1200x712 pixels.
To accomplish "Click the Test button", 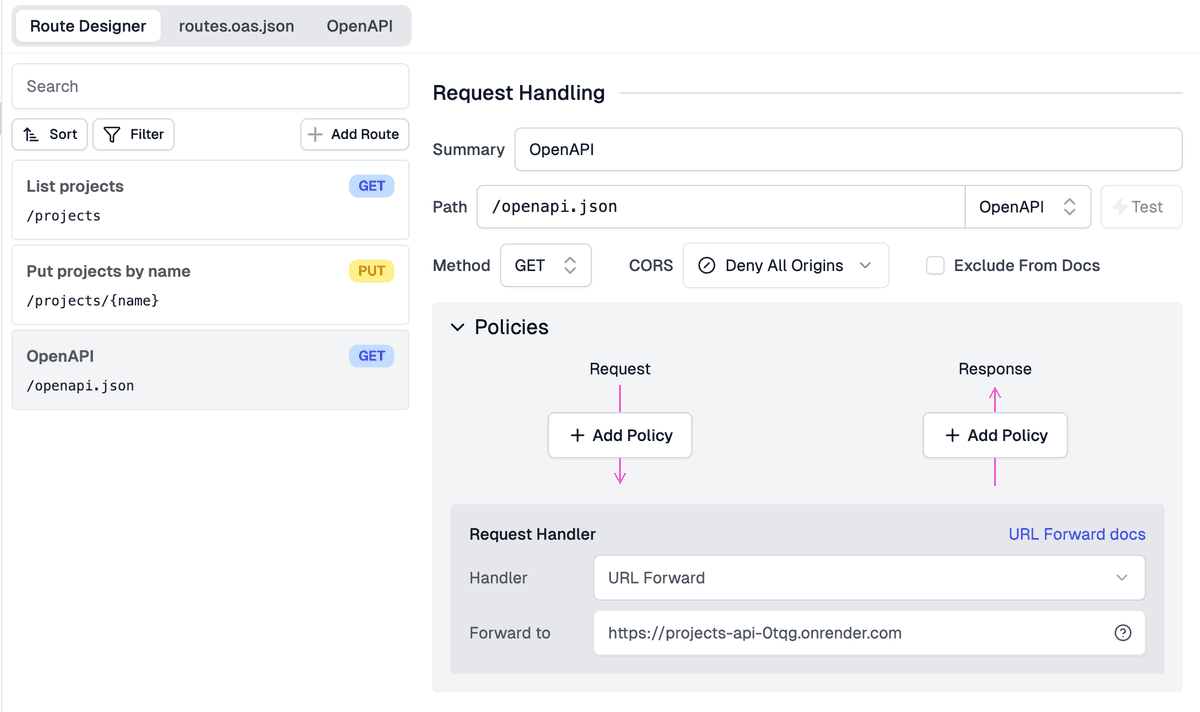I will click(1141, 207).
